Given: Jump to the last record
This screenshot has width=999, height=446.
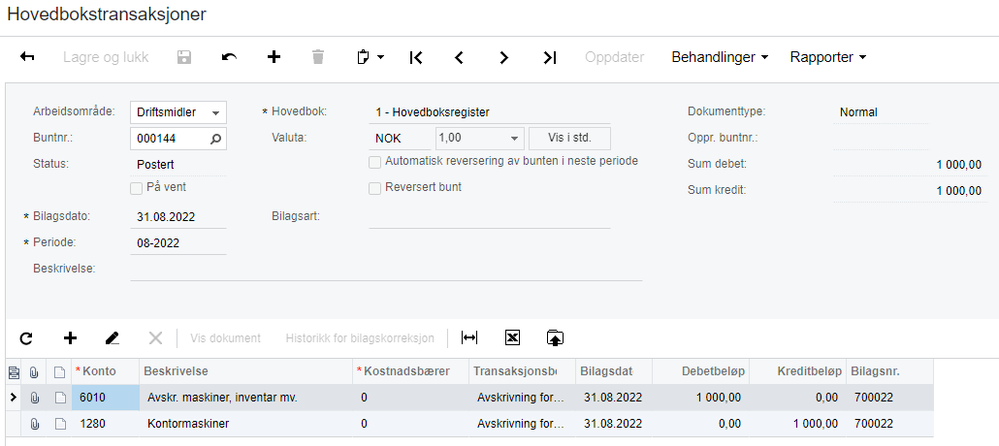Looking at the screenshot, I should point(549,58).
